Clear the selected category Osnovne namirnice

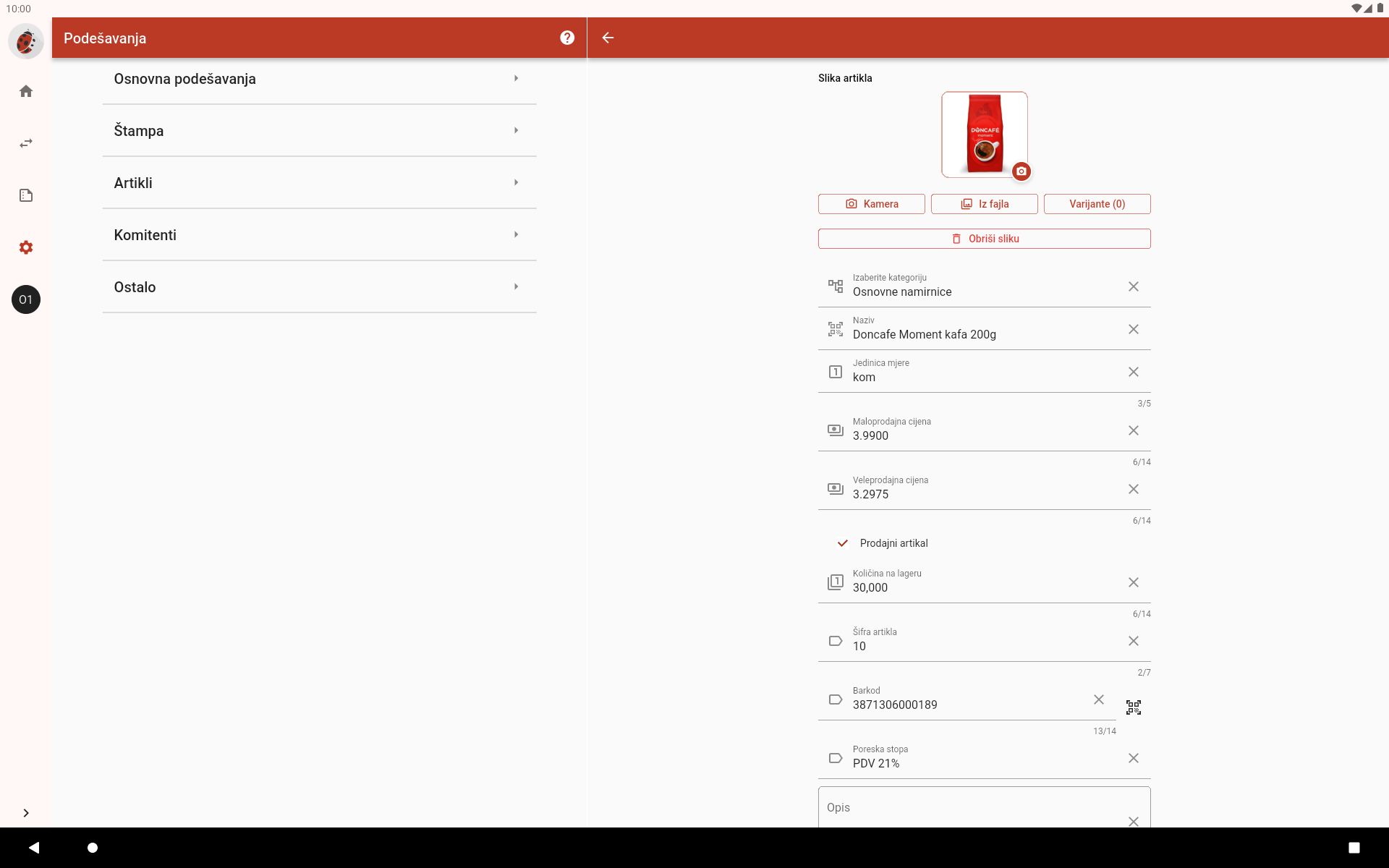click(1134, 286)
